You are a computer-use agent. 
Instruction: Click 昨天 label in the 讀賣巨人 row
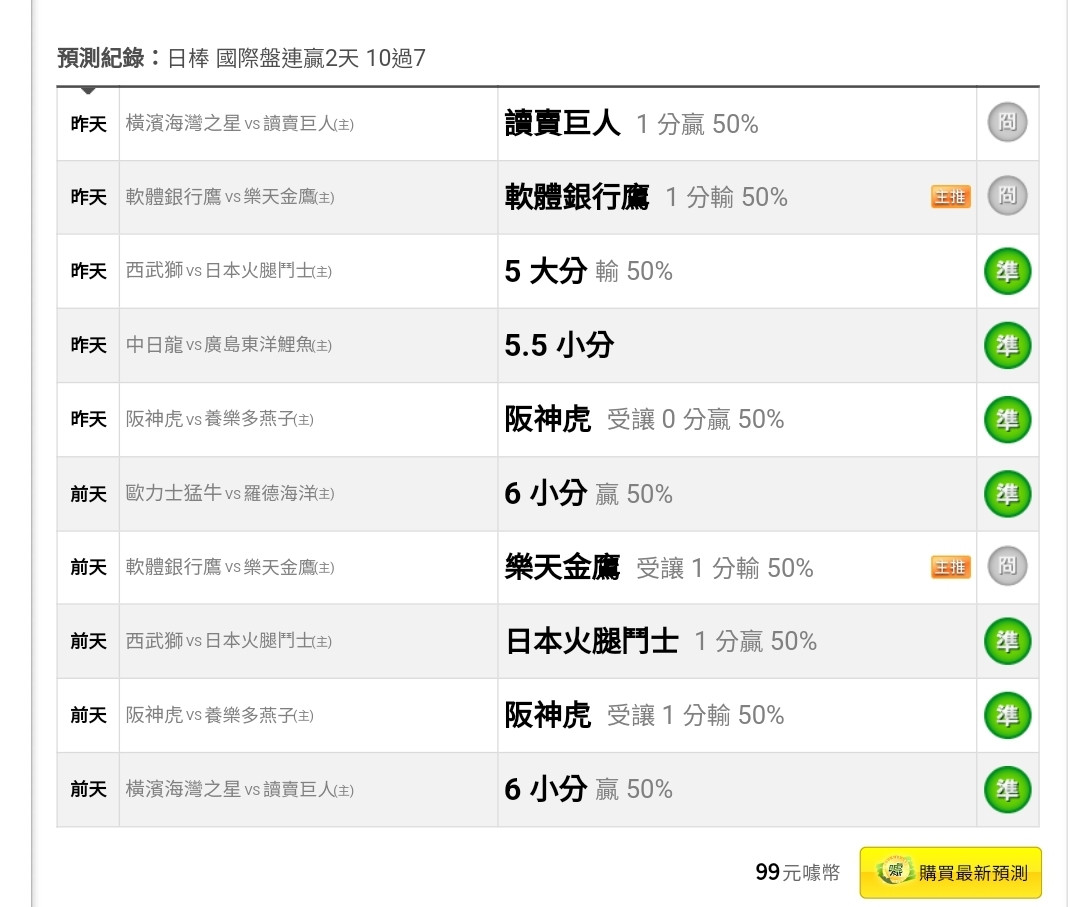tap(89, 124)
